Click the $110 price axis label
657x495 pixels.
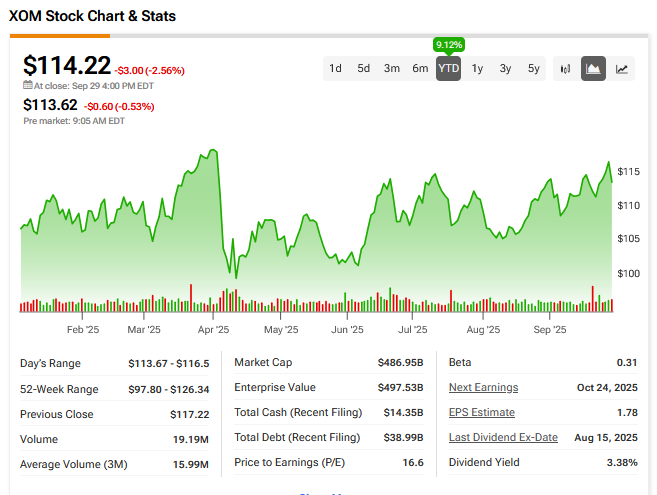629,205
